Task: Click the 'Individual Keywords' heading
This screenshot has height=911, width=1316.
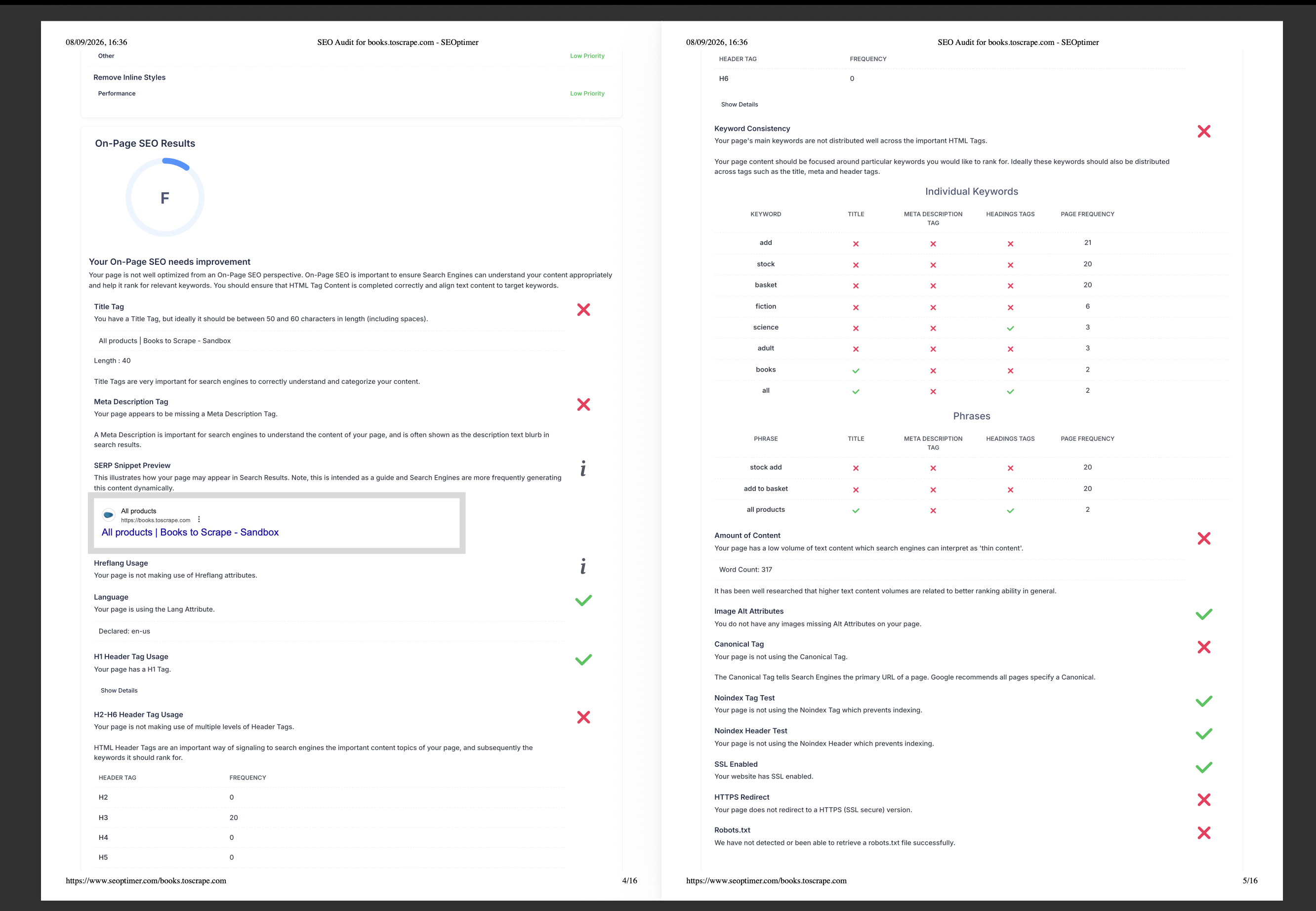Action: pos(971,192)
